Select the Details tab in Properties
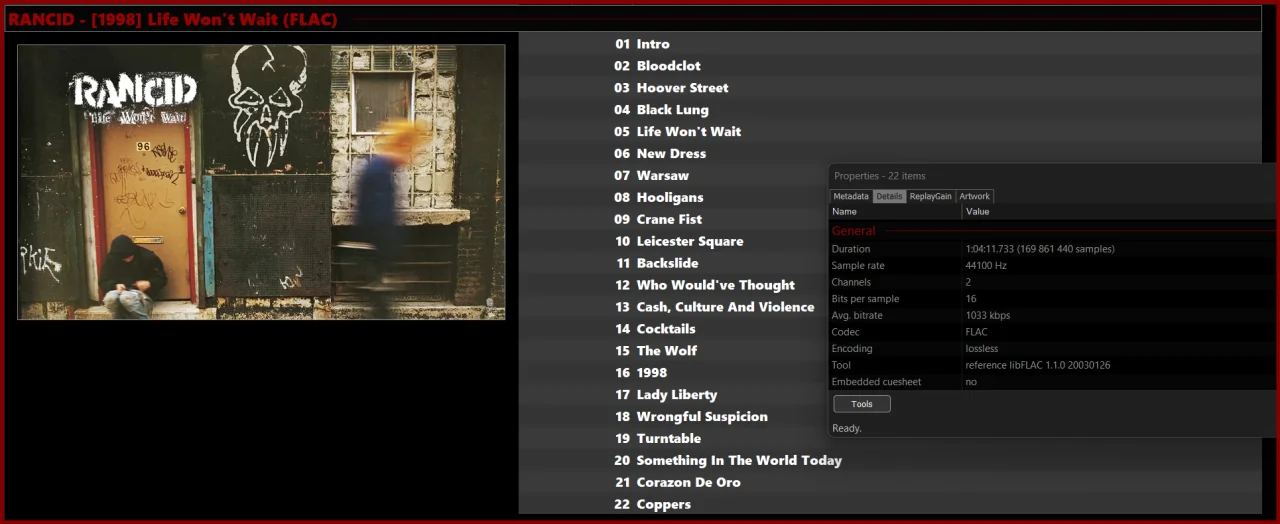The width and height of the screenshot is (1280, 524). [889, 196]
